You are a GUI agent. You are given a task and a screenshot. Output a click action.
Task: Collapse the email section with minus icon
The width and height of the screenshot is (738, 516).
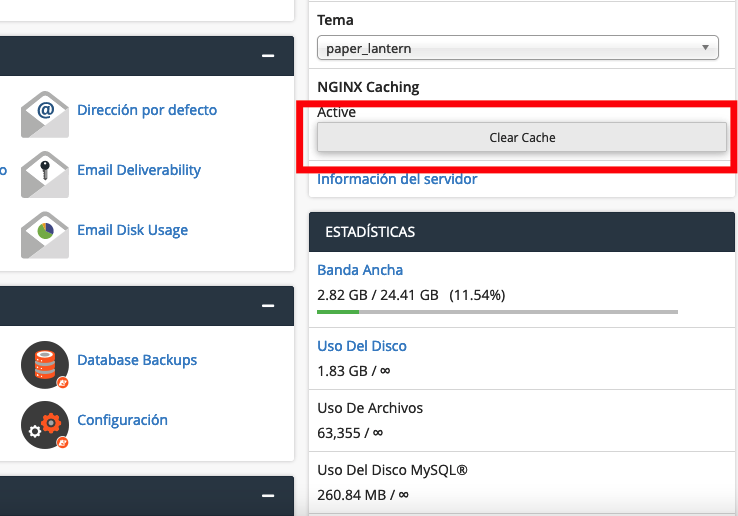268,56
